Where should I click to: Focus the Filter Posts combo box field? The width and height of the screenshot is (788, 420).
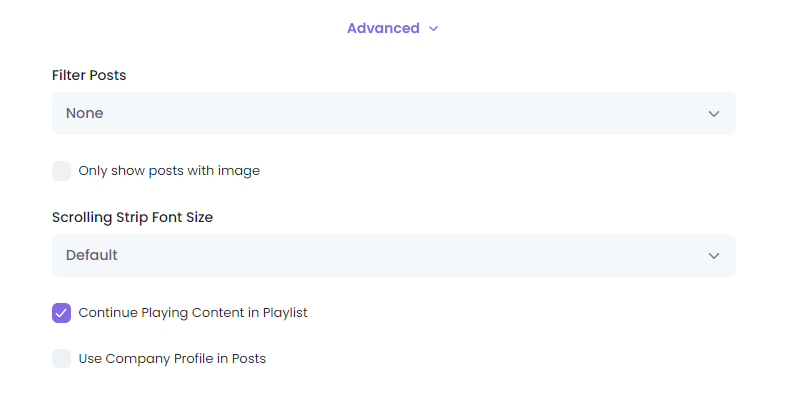tap(394, 114)
